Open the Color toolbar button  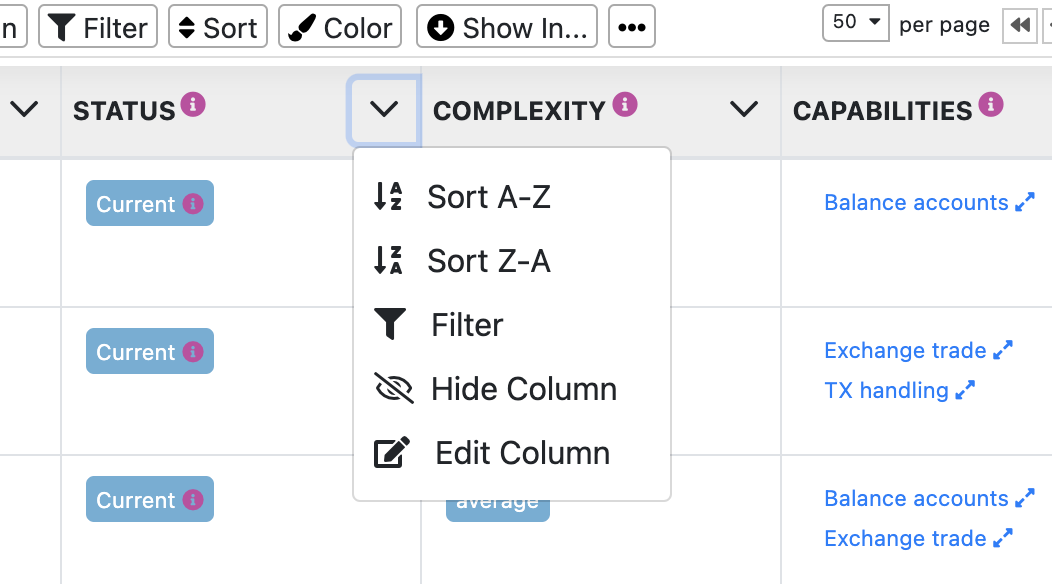pos(339,26)
